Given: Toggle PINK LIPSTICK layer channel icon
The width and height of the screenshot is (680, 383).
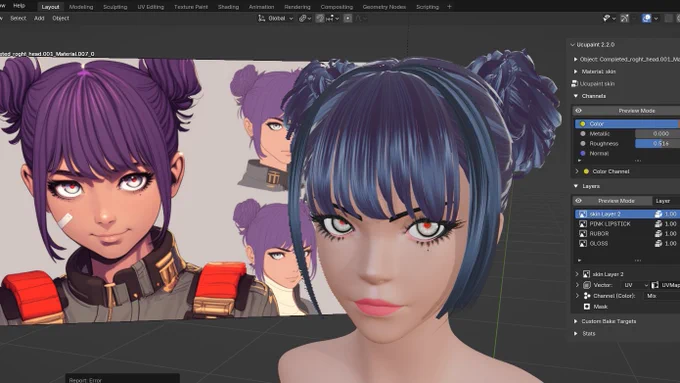Looking at the screenshot, I should point(658,224).
